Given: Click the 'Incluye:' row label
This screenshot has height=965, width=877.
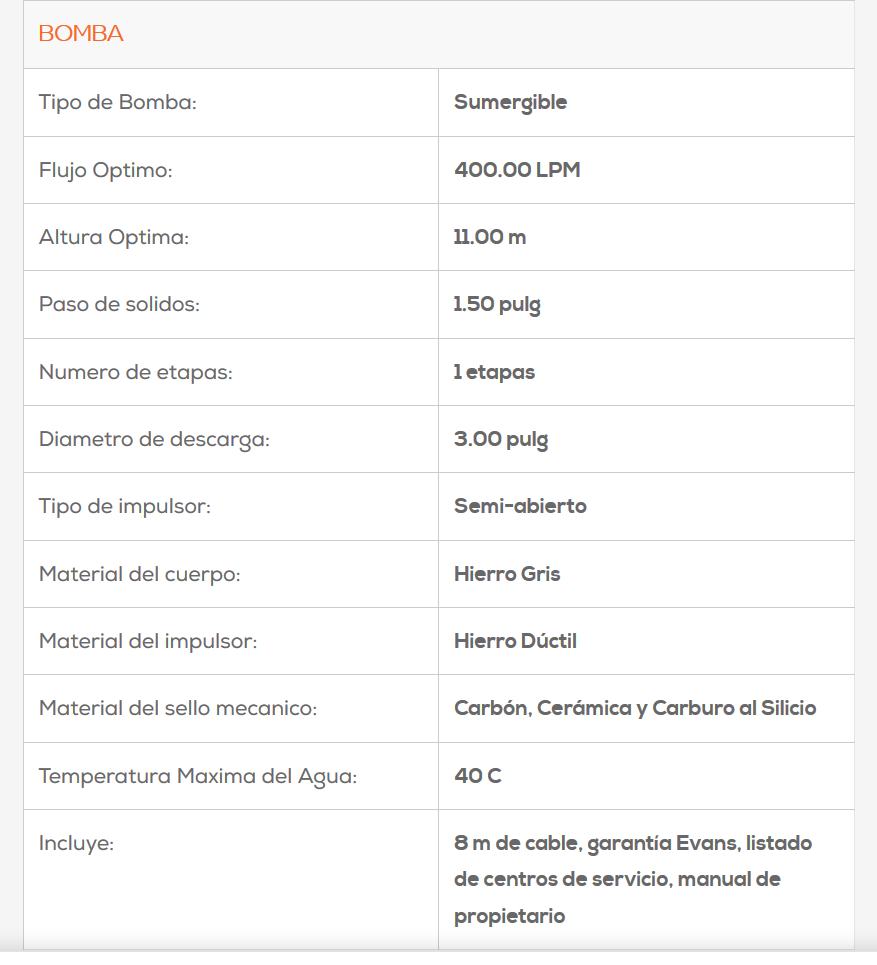Looking at the screenshot, I should 76,843.
